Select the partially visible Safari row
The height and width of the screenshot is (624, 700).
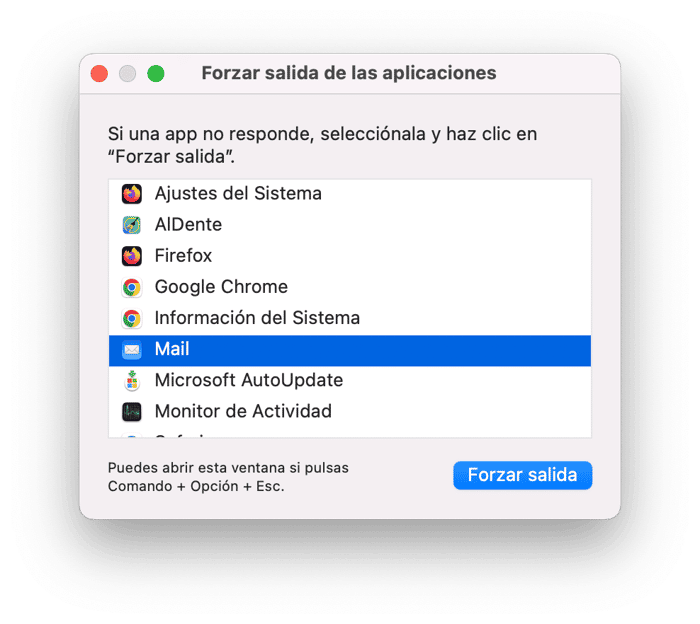pyautogui.click(x=350, y=434)
